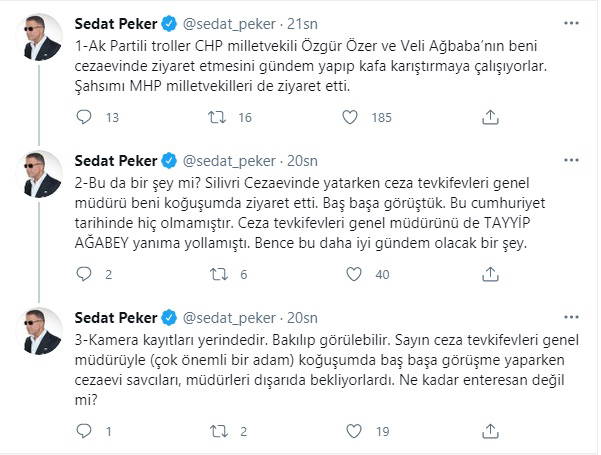Retweet the third tweet with 2 retweets

click(215, 431)
